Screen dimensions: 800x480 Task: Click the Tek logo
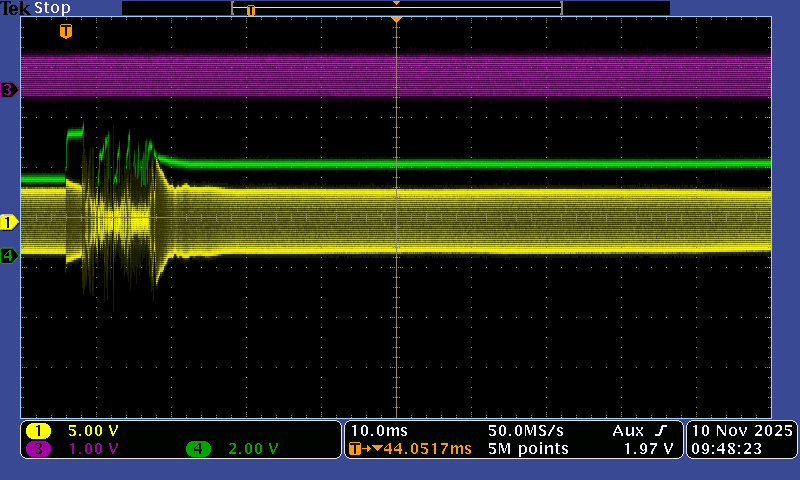[x=16, y=8]
